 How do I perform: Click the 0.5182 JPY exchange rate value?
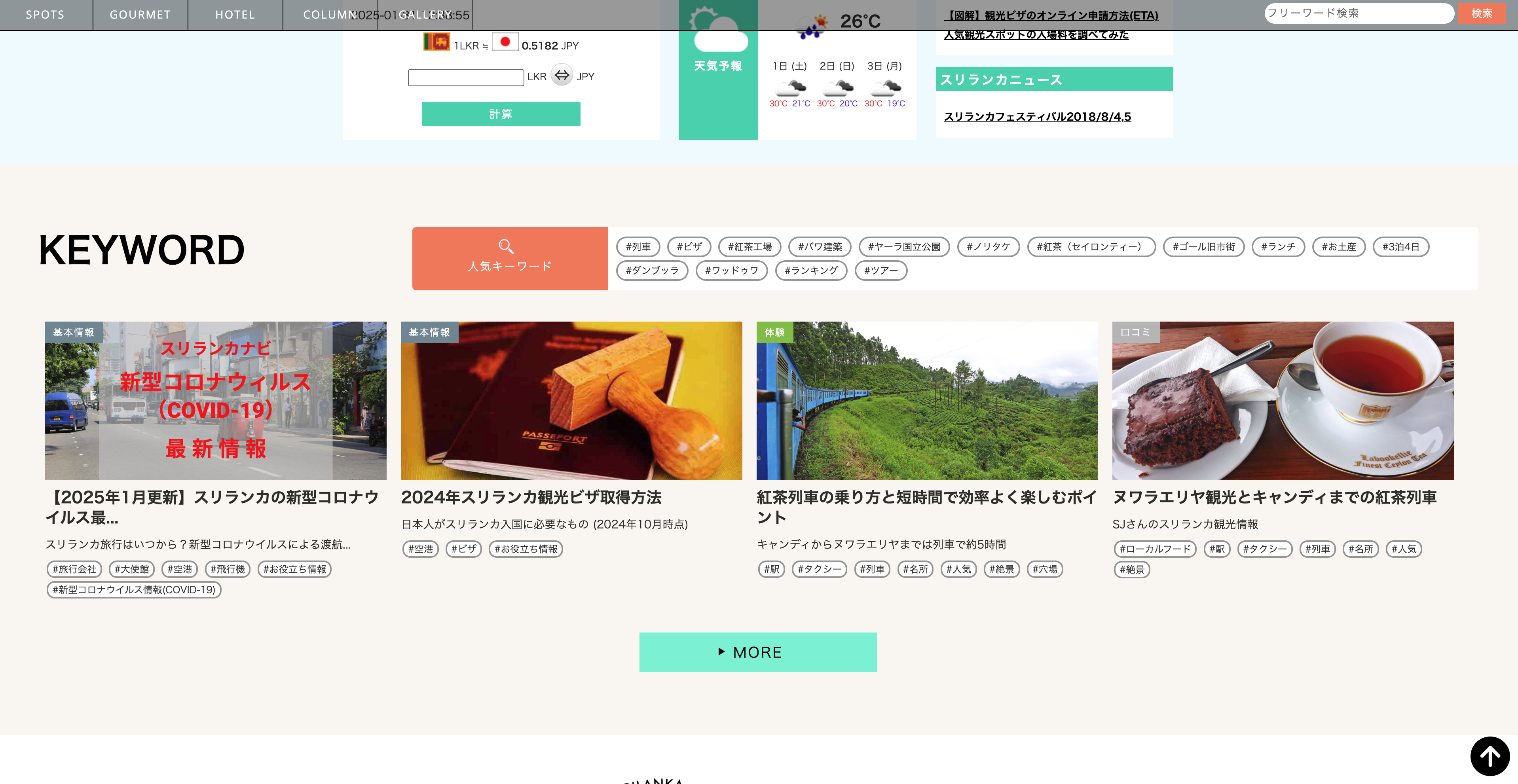550,45
